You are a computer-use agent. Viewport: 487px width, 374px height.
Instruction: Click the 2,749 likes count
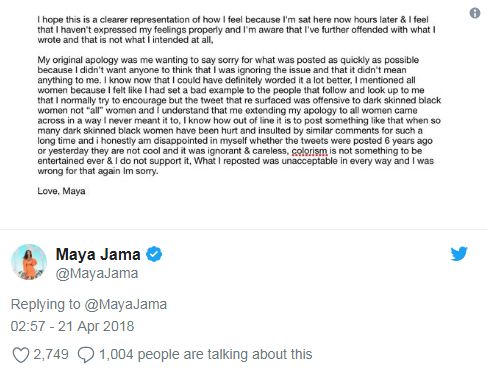(51, 354)
